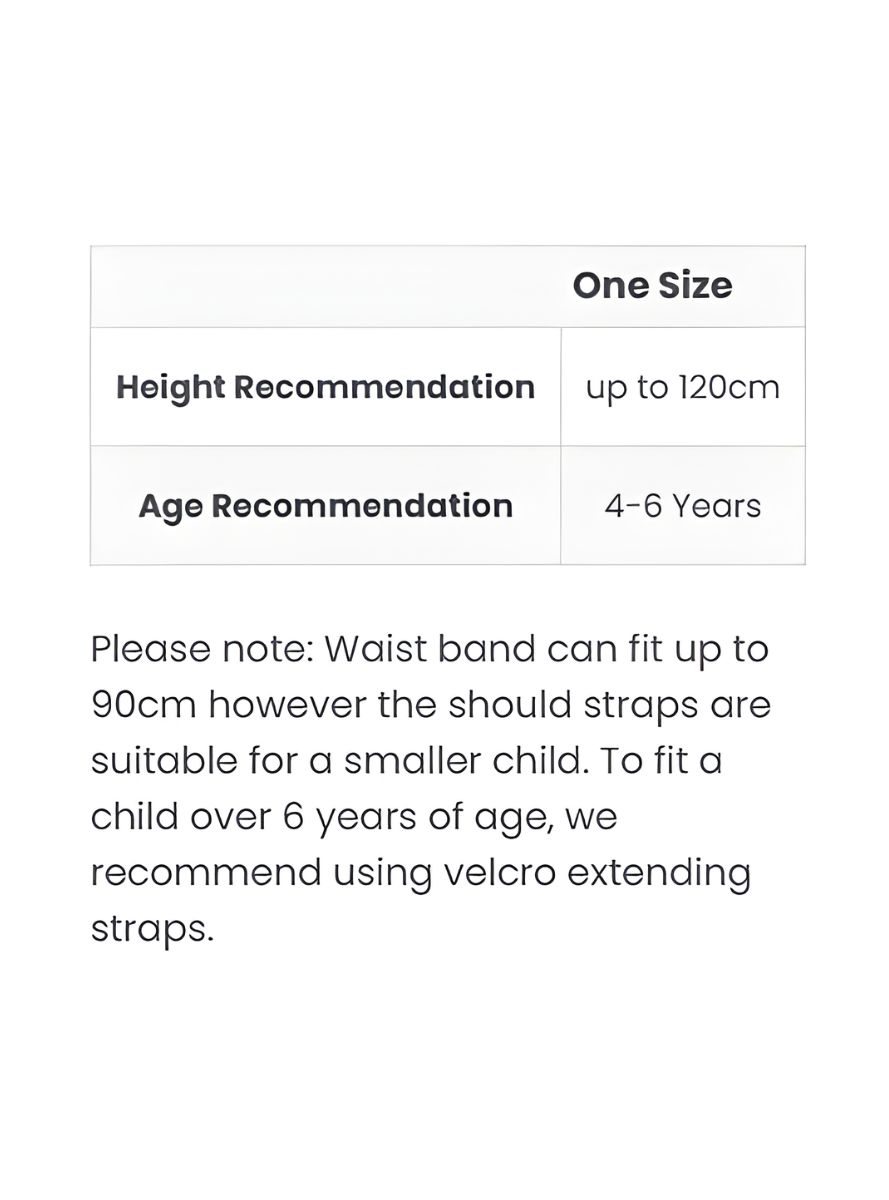889x1200 pixels.
Task: Click the phrase "To fit a"
Action: coord(661,761)
